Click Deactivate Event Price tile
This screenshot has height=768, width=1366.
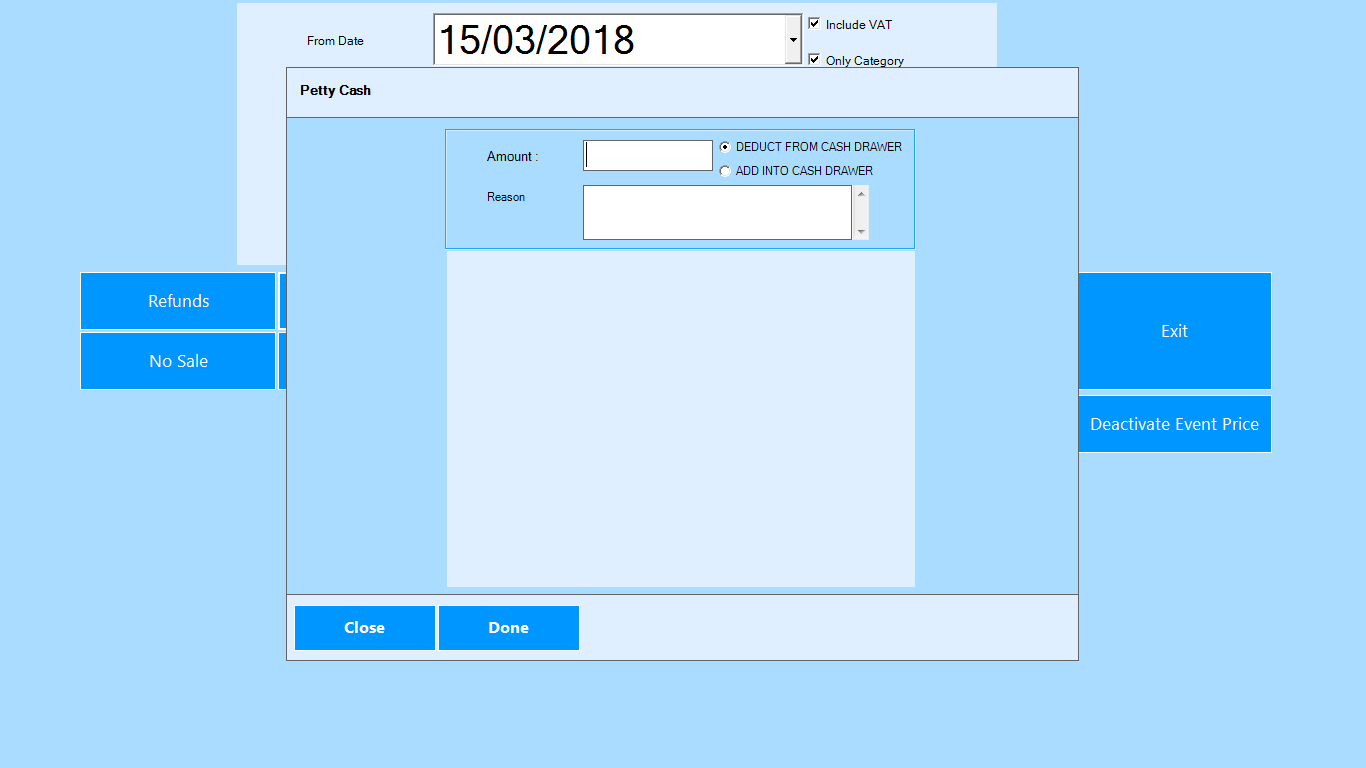click(x=1174, y=424)
